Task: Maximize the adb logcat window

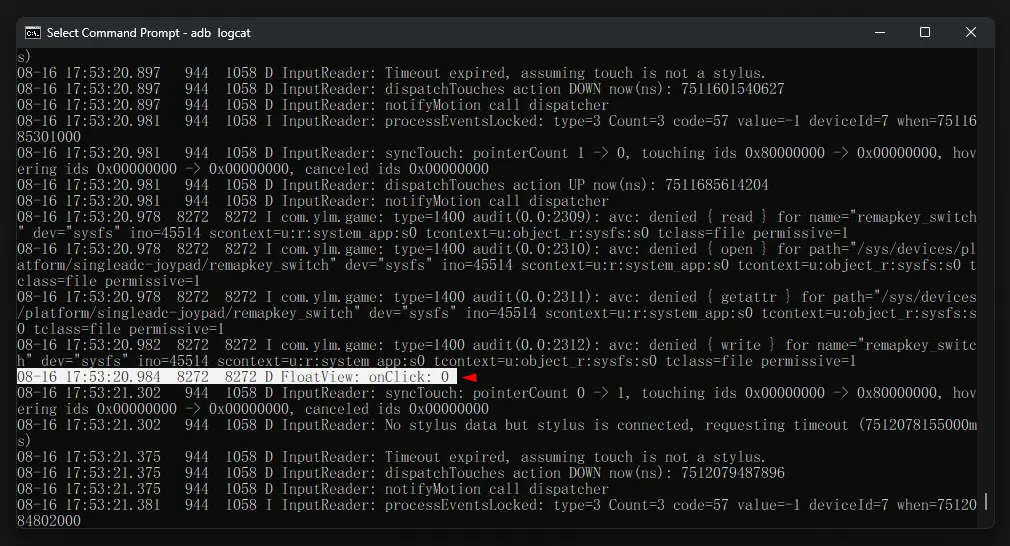Action: pos(925,32)
